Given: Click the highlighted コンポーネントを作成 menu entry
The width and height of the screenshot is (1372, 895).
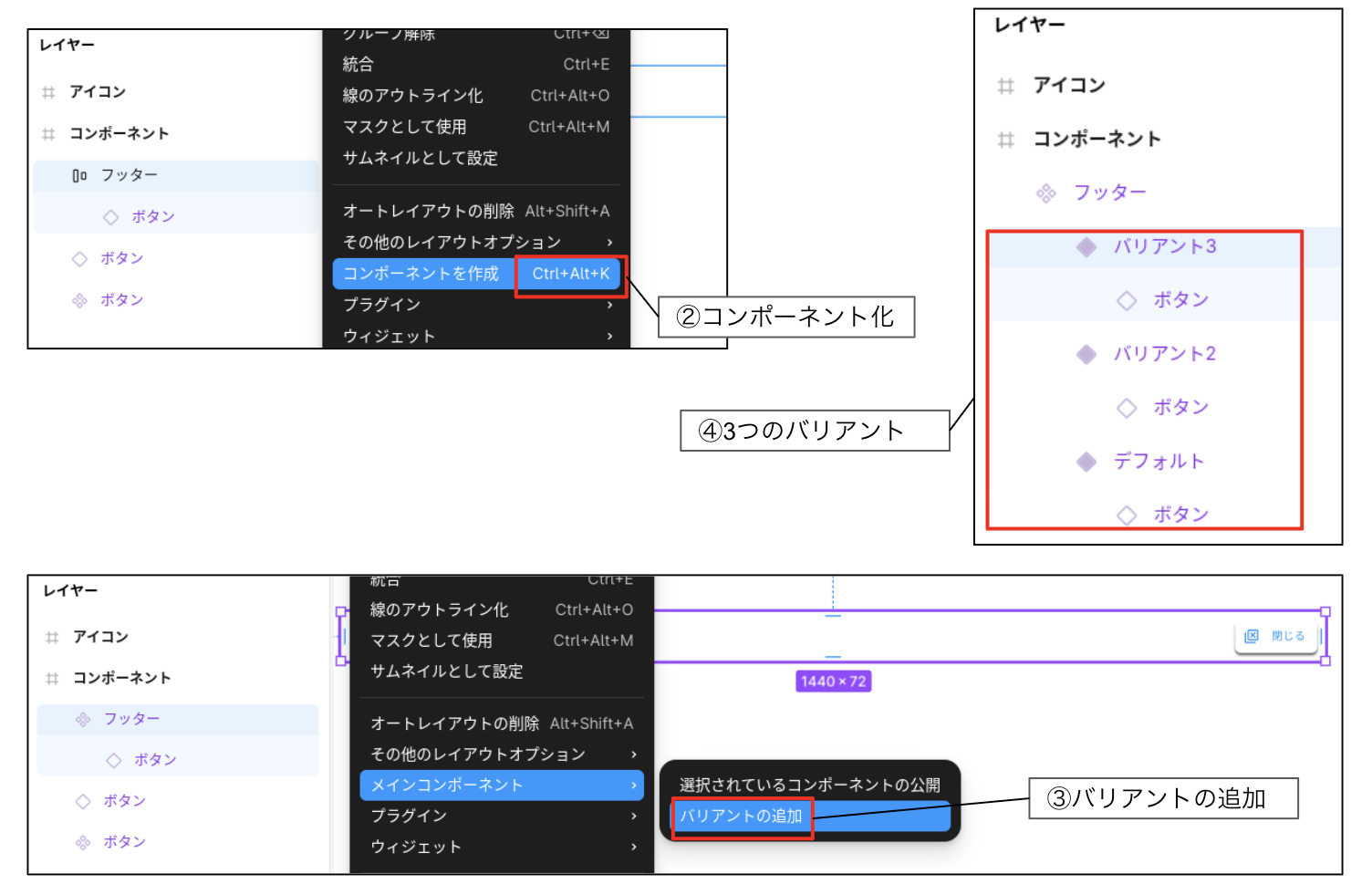Looking at the screenshot, I should click(476, 274).
